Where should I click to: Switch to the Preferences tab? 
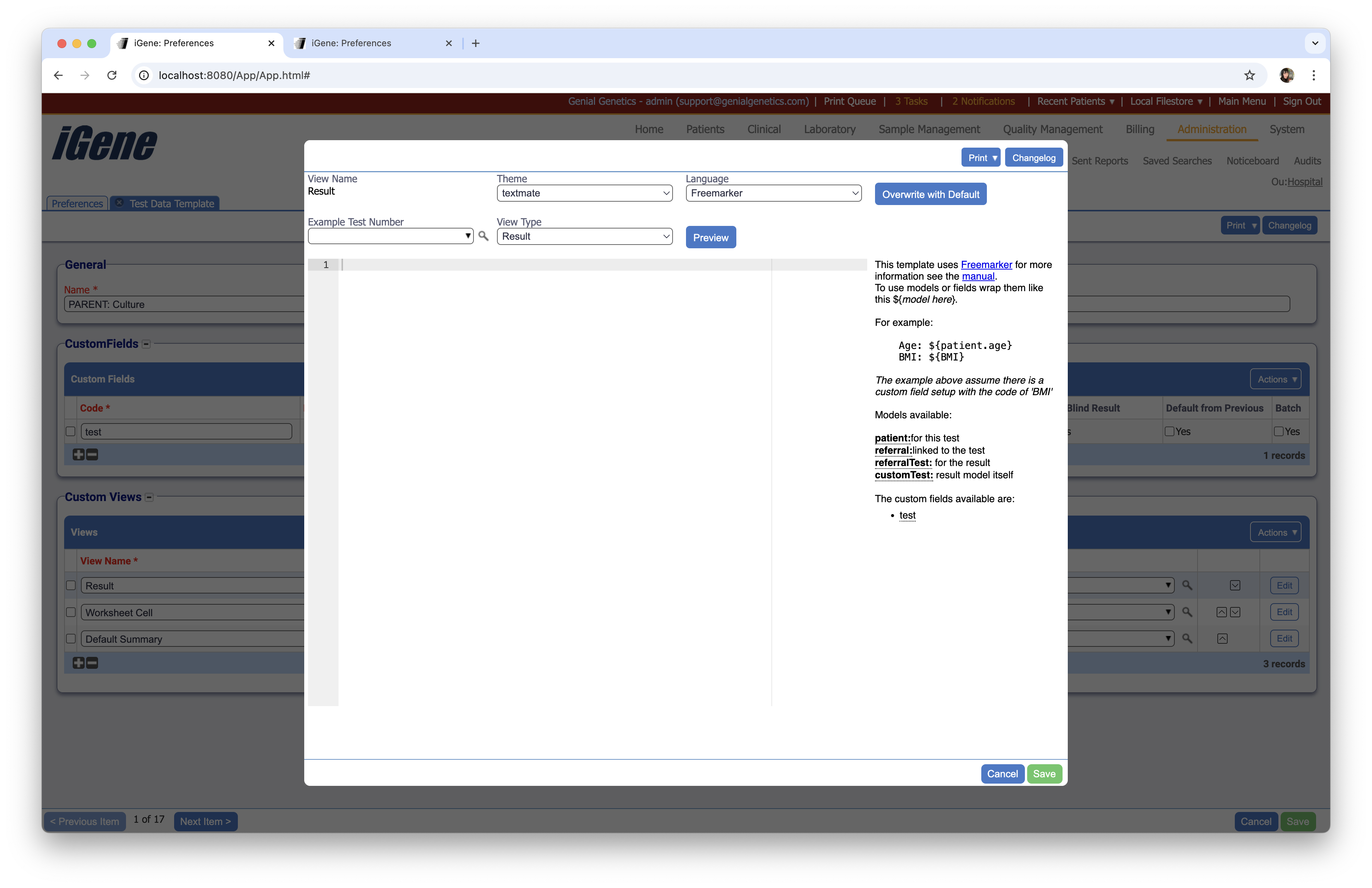point(77,204)
